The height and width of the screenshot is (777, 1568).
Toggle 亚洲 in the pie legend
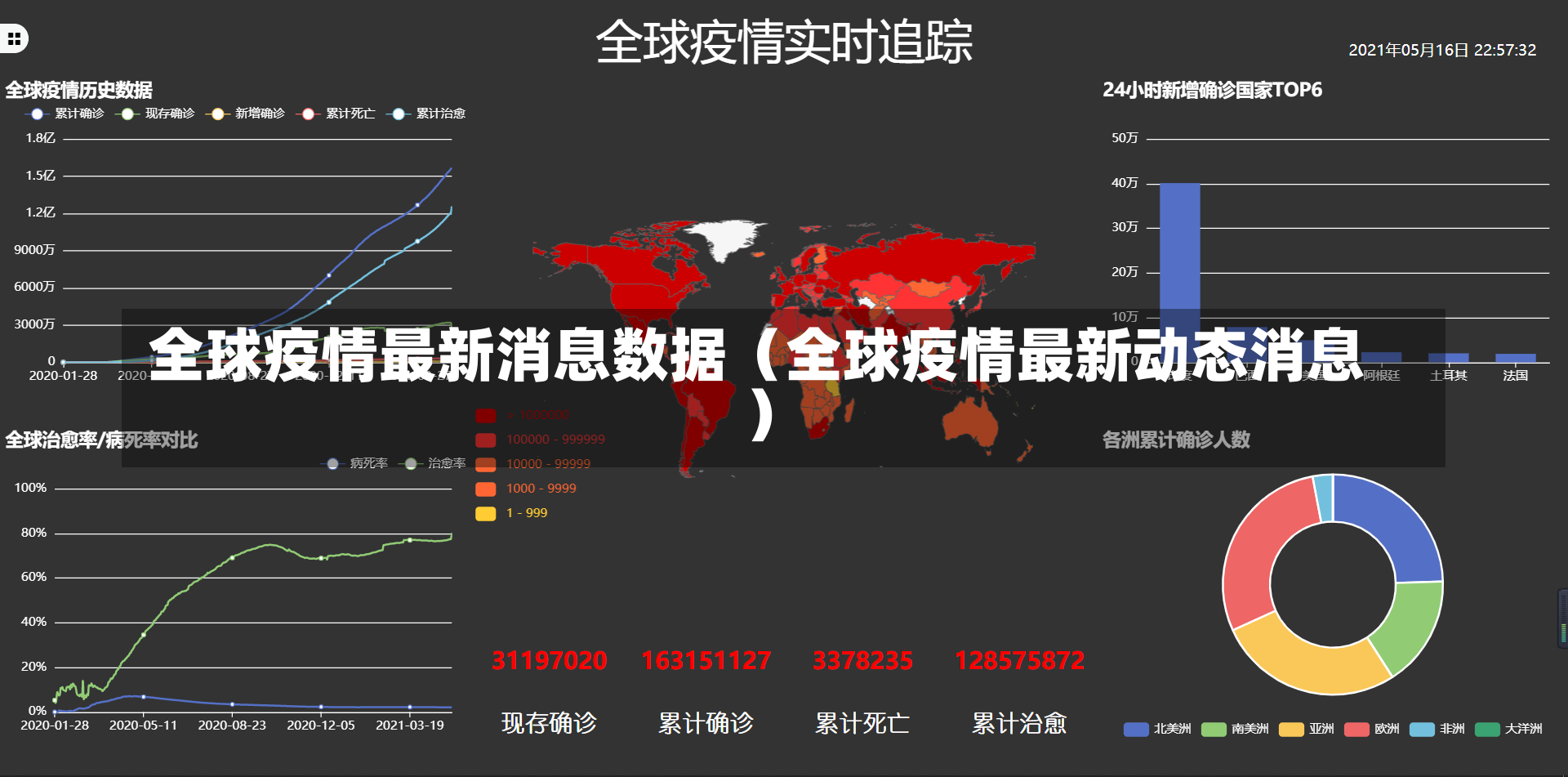[1307, 729]
